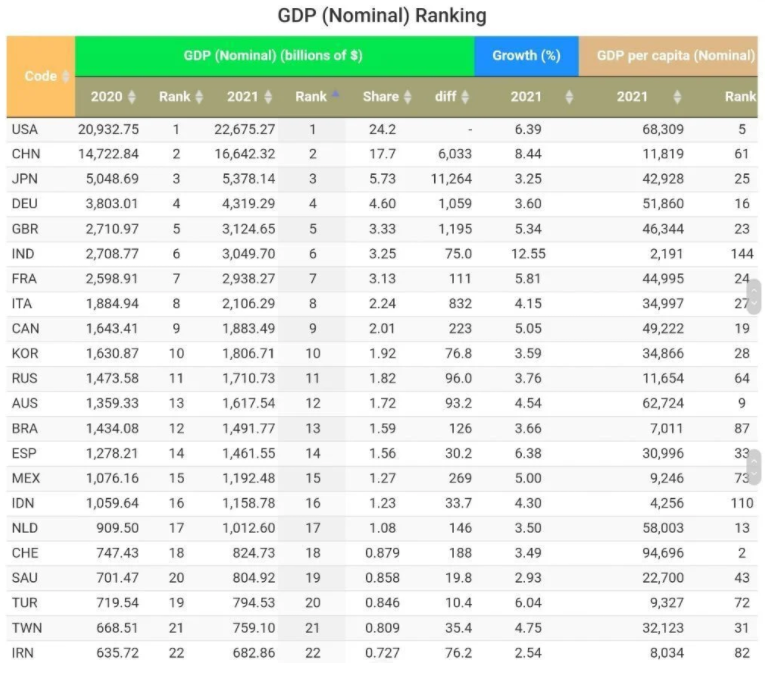Sort table by Code column arrows
Viewport: 765px width, 677px height.
tap(65, 76)
